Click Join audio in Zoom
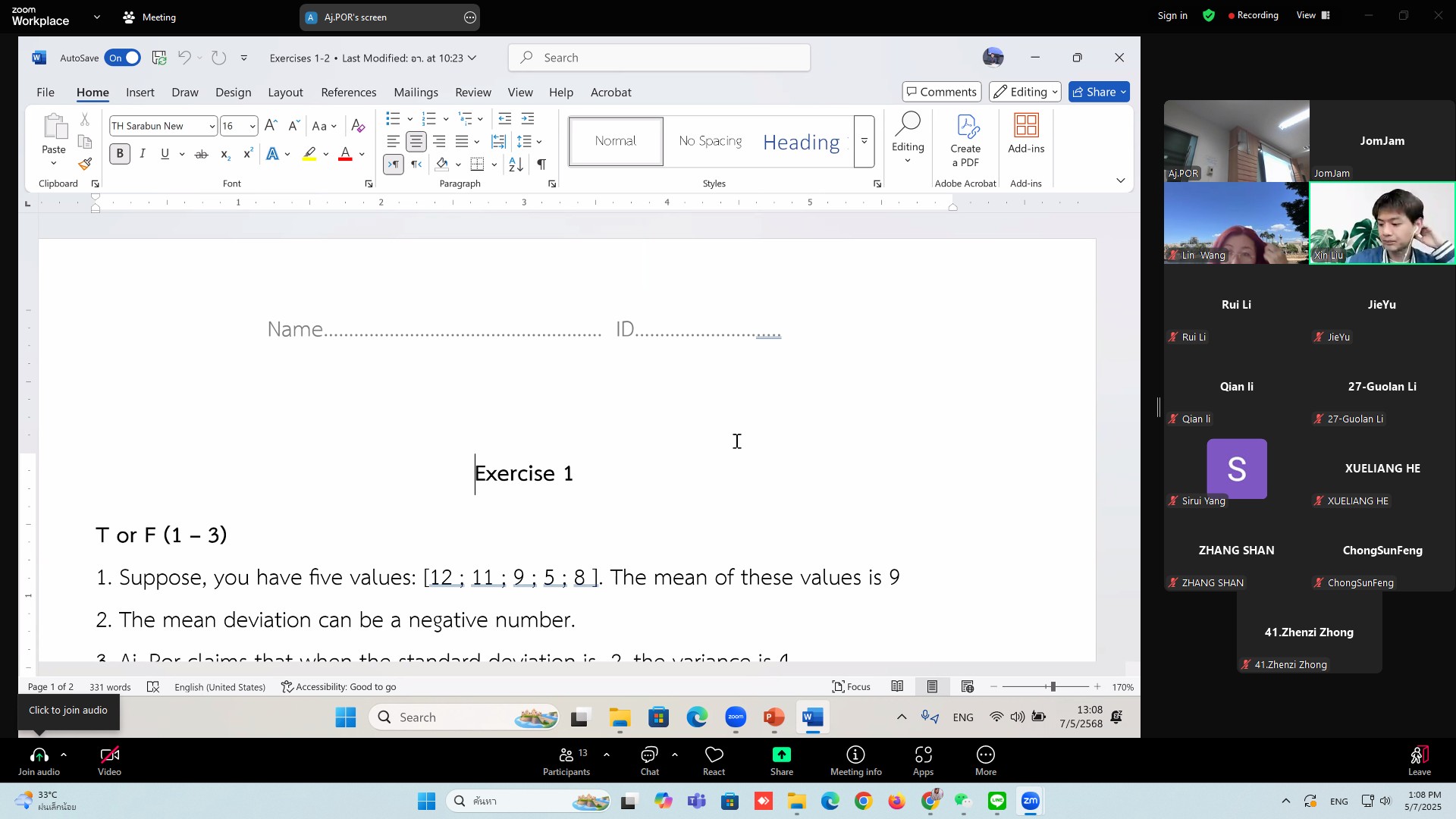1456x819 pixels. [x=39, y=761]
